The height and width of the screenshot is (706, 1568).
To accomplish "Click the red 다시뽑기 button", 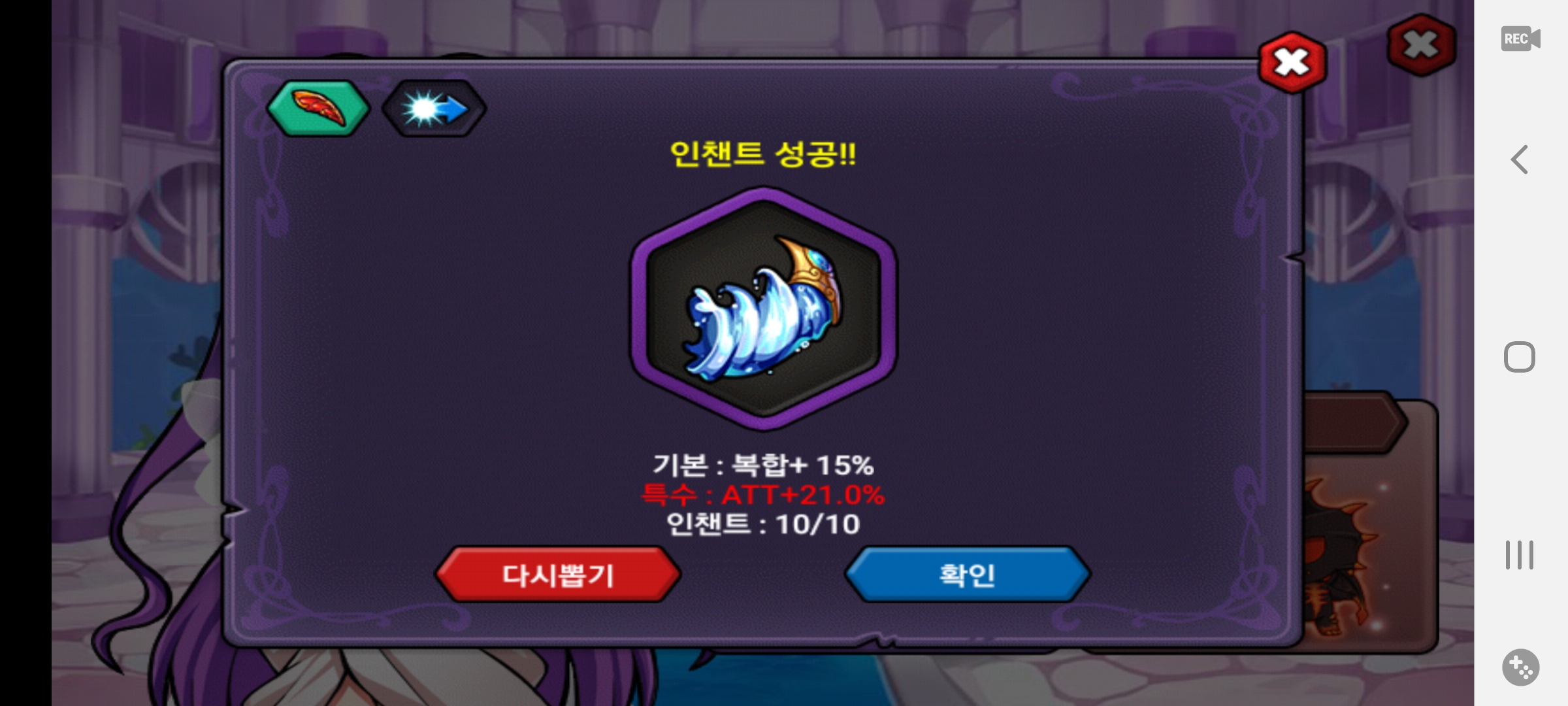I will (558, 575).
